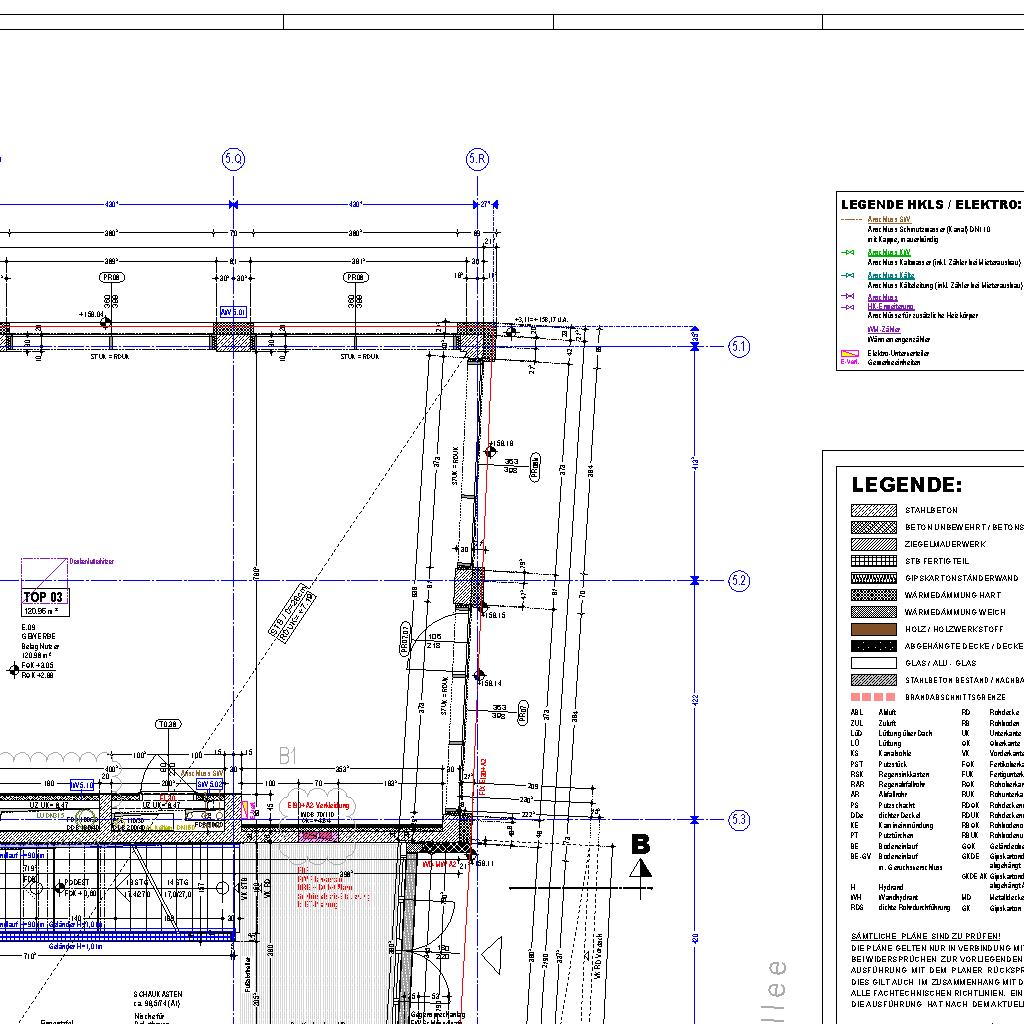Select the yellow Elektro-Unterverteiler legend symbol

tap(851, 354)
